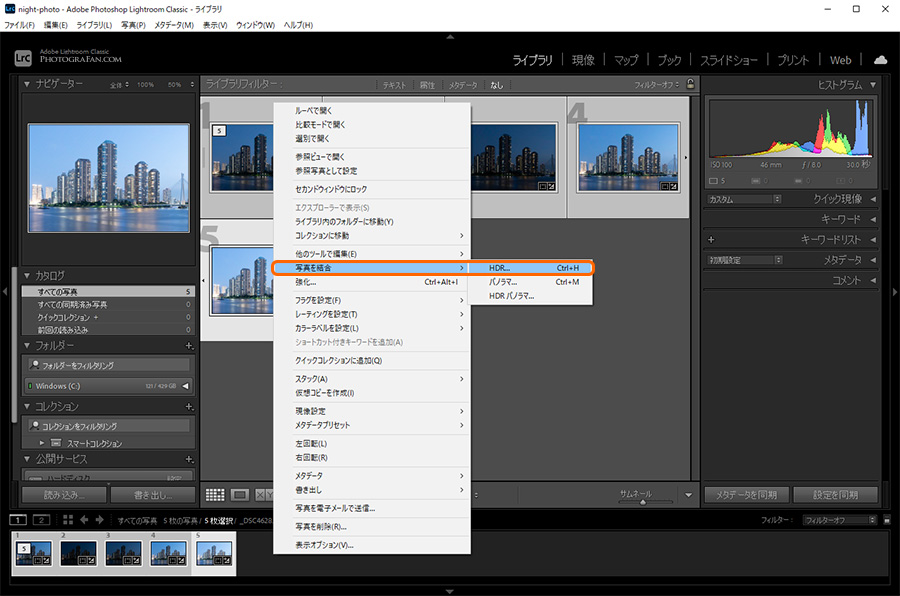The height and width of the screenshot is (596, 900).
Task: Click the 設定を同期 button
Action: (x=835, y=495)
